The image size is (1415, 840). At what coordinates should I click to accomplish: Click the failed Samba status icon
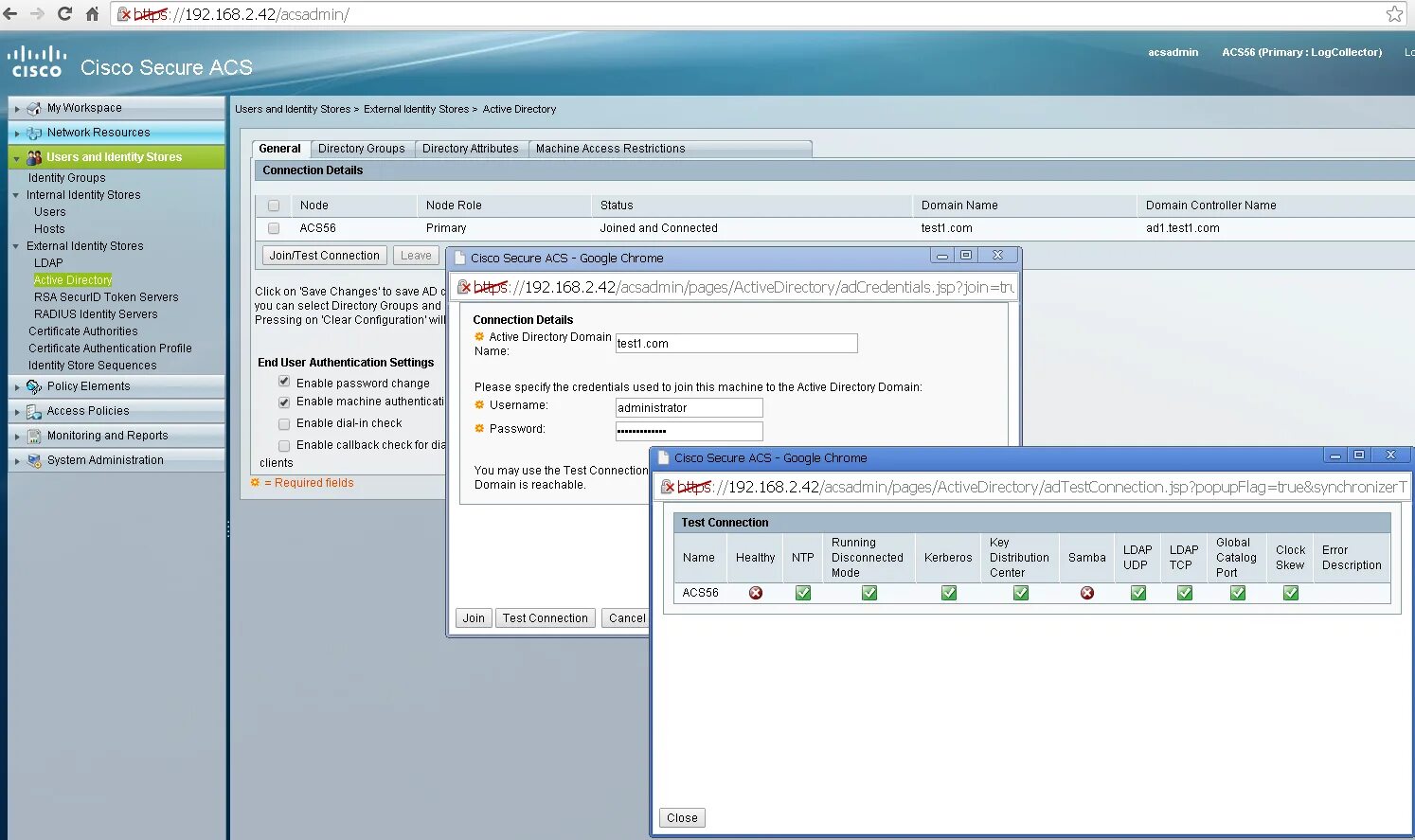click(1087, 593)
